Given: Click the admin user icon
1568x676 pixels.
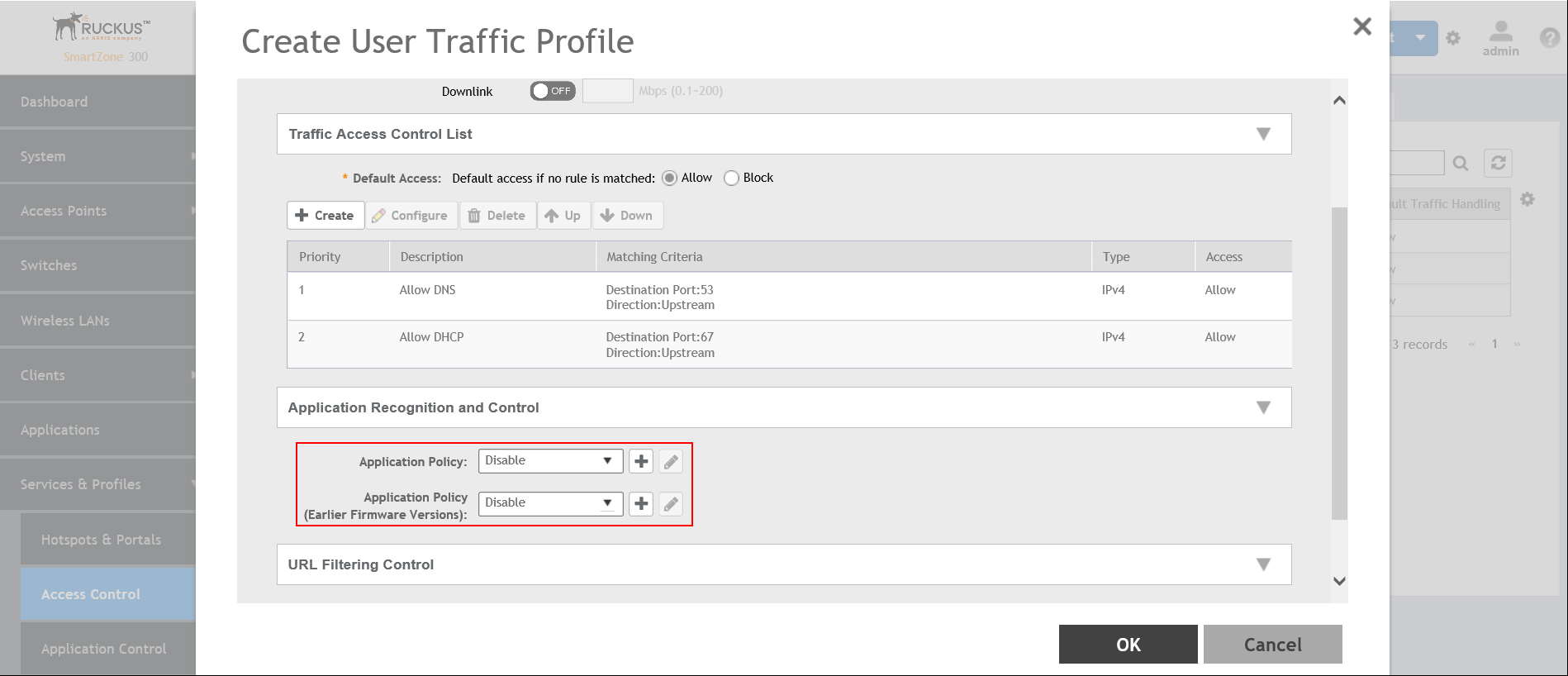Looking at the screenshot, I should (1500, 38).
